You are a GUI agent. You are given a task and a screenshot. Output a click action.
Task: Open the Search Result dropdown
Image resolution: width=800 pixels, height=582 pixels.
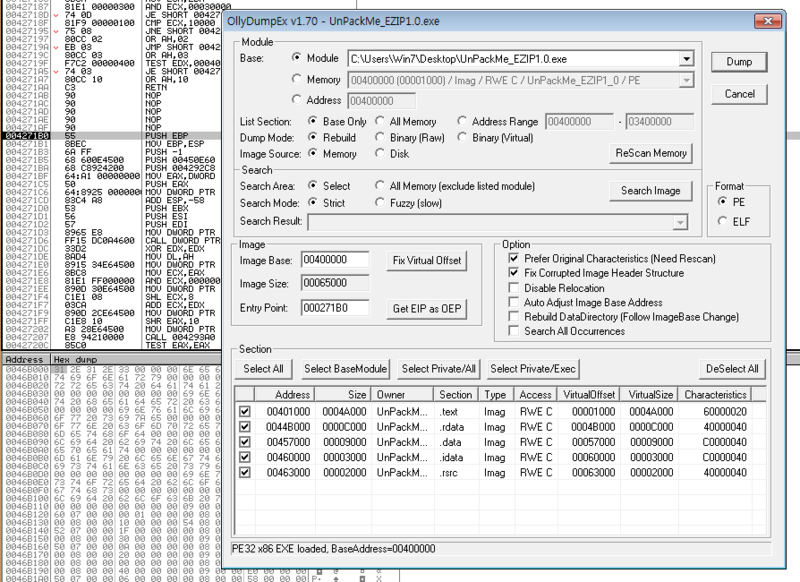pyautogui.click(x=680, y=222)
